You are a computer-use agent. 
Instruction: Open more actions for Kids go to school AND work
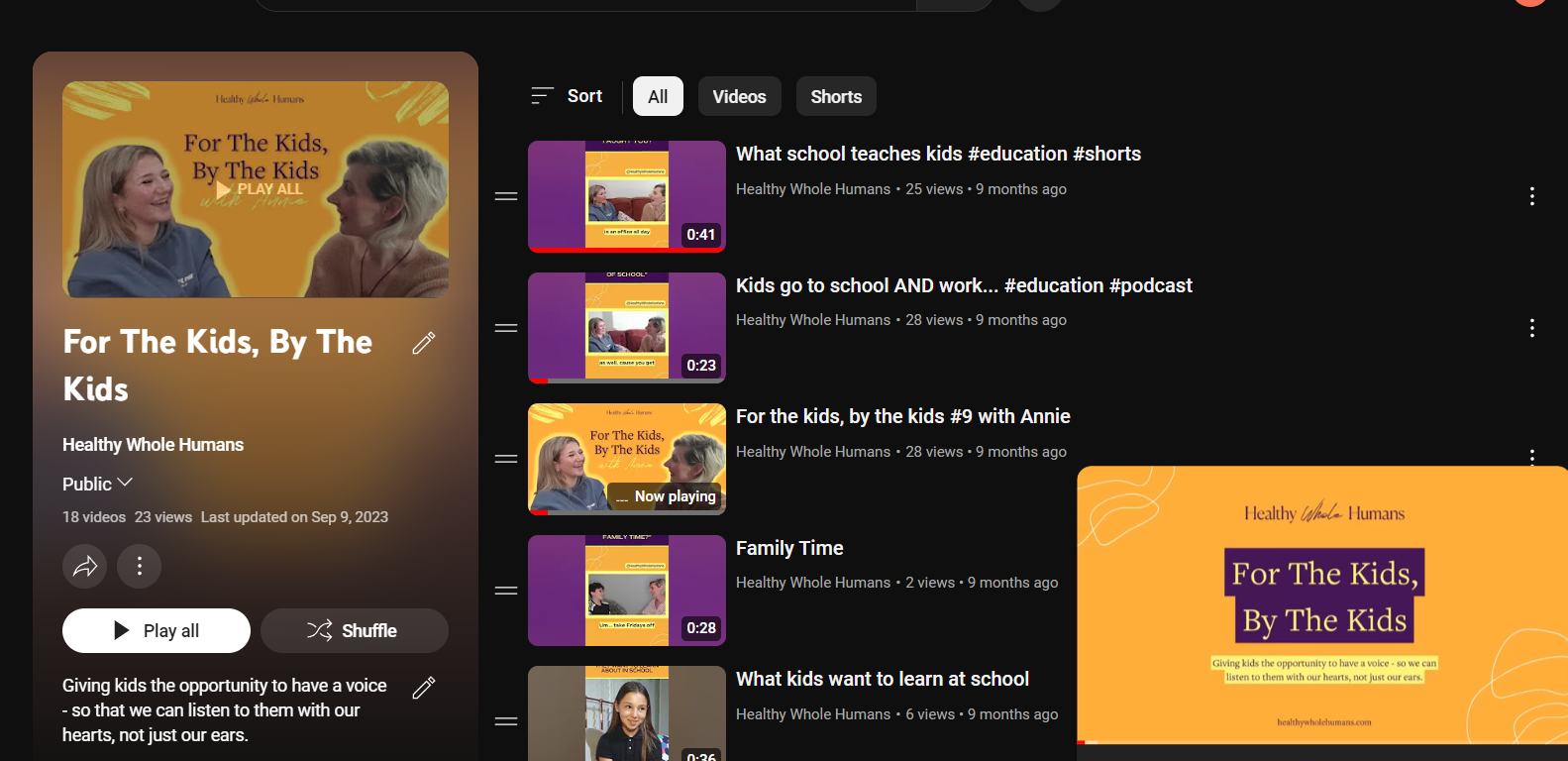point(1532,328)
